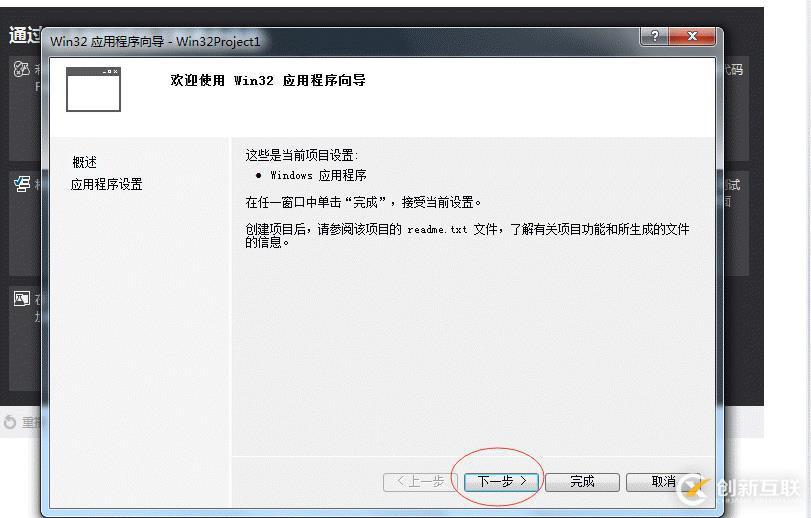Click the '在任一窗口中单击“完成”' sentence
Screen dimensions: 811x518
[x=363, y=202]
